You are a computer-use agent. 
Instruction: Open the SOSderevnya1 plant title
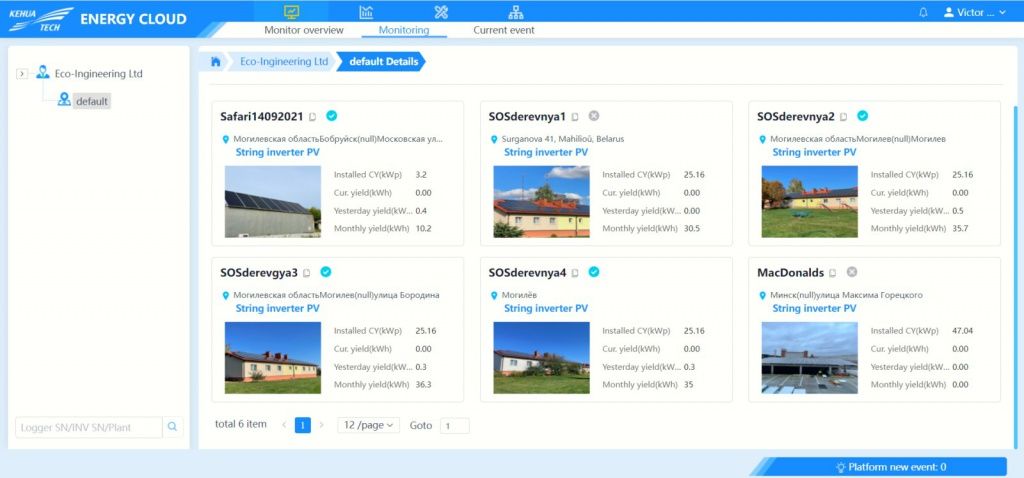(x=527, y=116)
